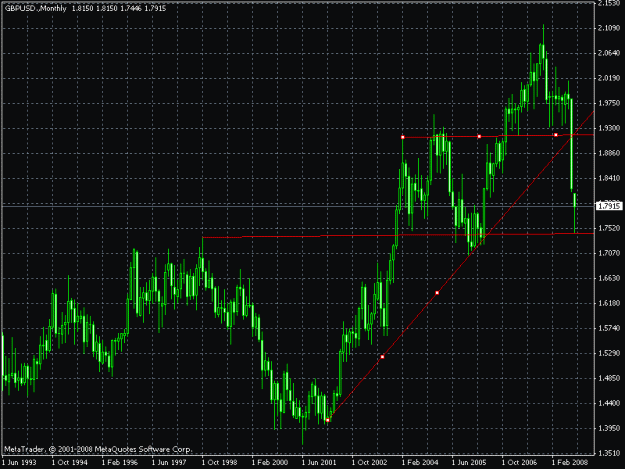
Task: Click the 1.9750 price scale label
Action: pyautogui.click(x=609, y=104)
